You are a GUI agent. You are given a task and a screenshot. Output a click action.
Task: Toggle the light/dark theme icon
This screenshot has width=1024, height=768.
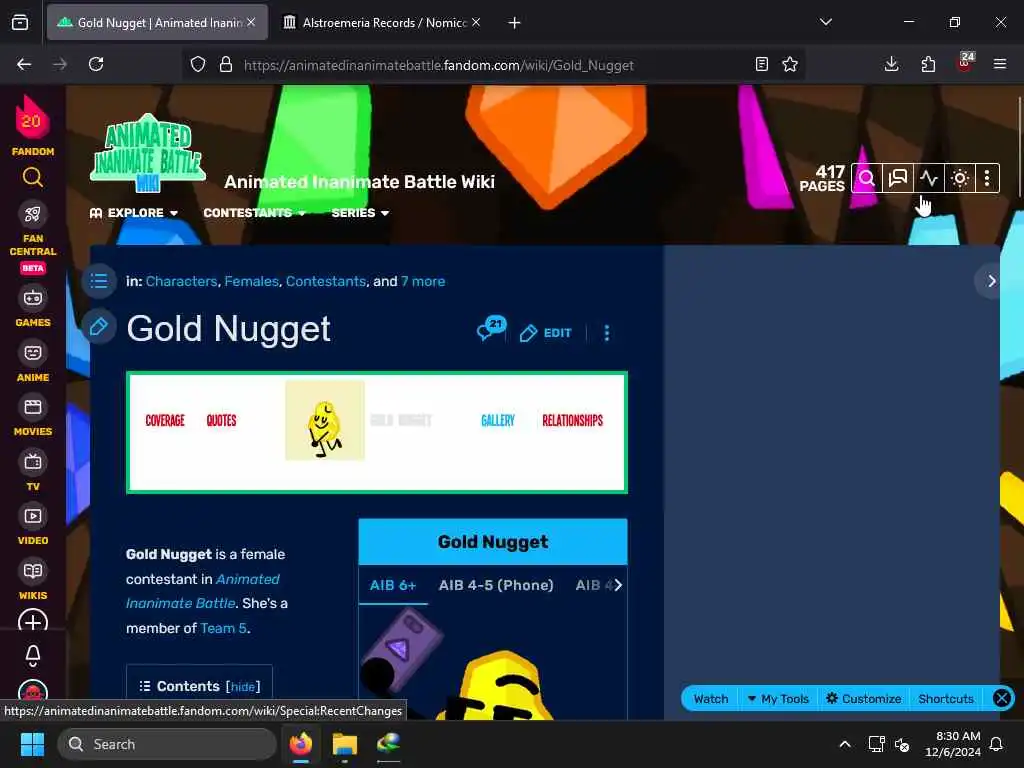pyautogui.click(x=959, y=178)
